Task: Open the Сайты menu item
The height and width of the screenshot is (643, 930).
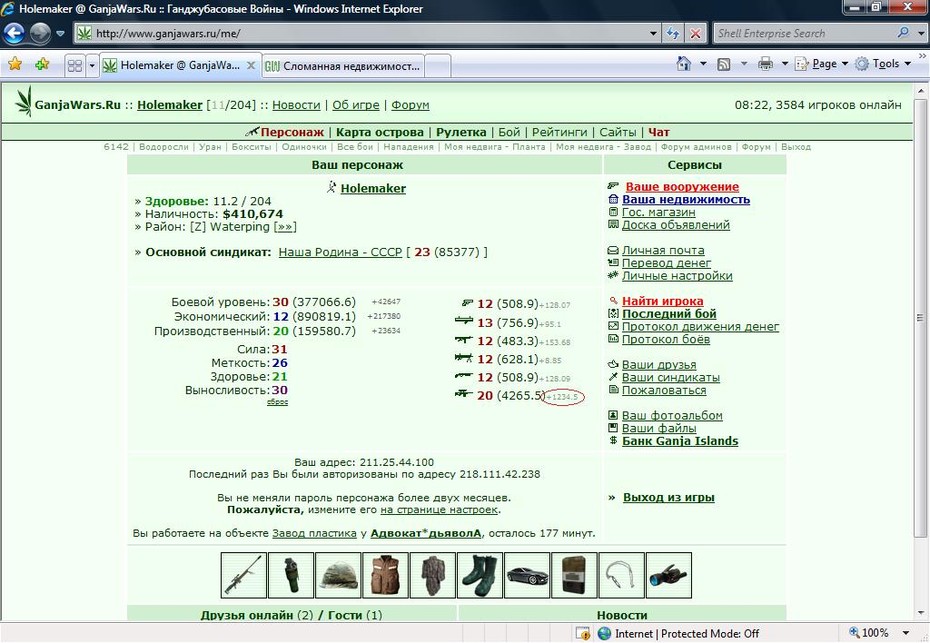Action: [x=617, y=132]
